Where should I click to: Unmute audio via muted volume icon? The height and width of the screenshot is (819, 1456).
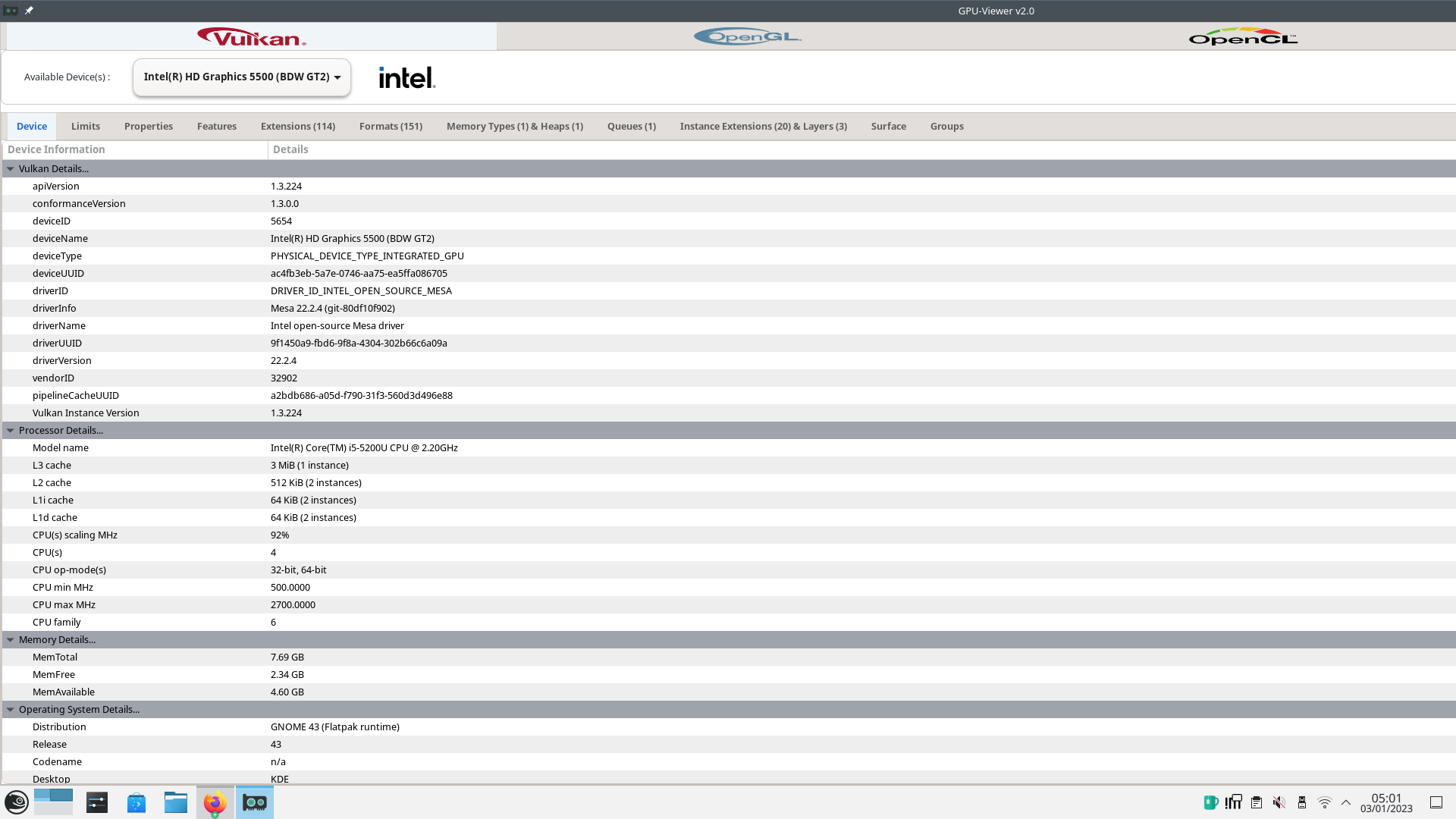pos(1279,802)
